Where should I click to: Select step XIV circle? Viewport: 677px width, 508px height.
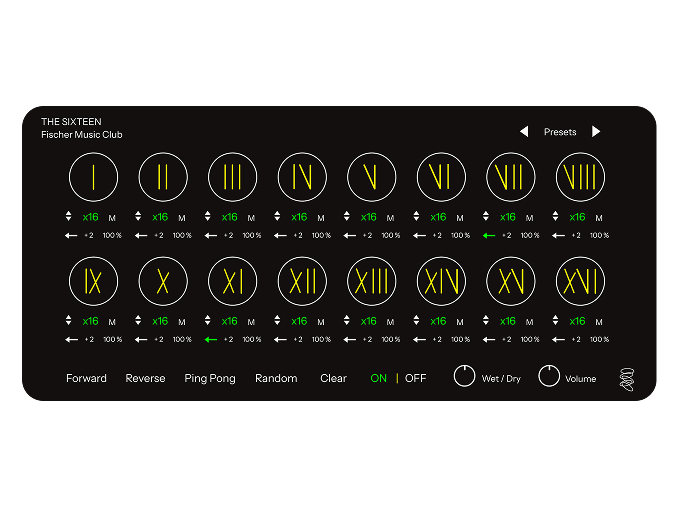click(x=441, y=281)
